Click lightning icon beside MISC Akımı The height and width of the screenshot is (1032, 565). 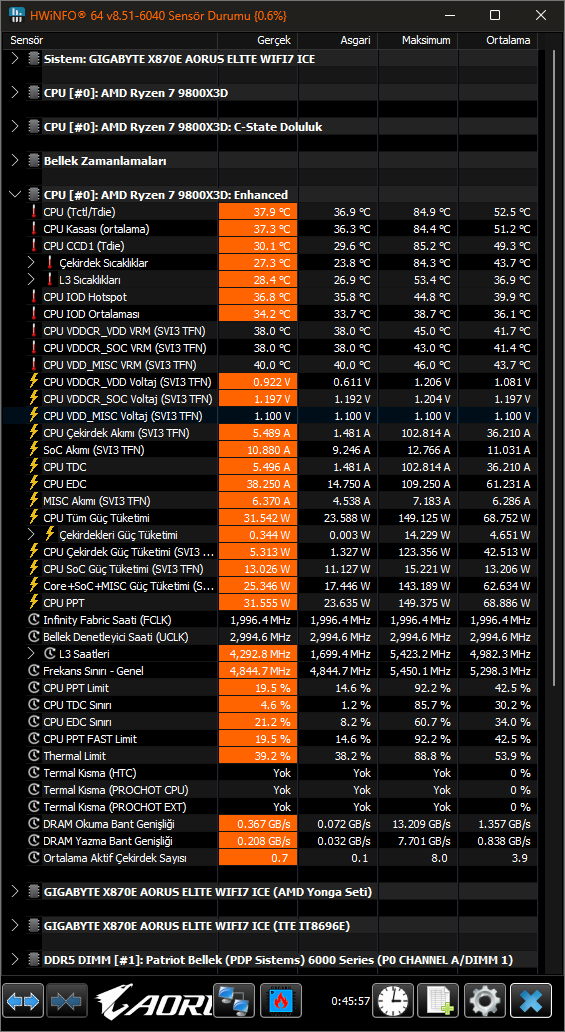(x=34, y=501)
